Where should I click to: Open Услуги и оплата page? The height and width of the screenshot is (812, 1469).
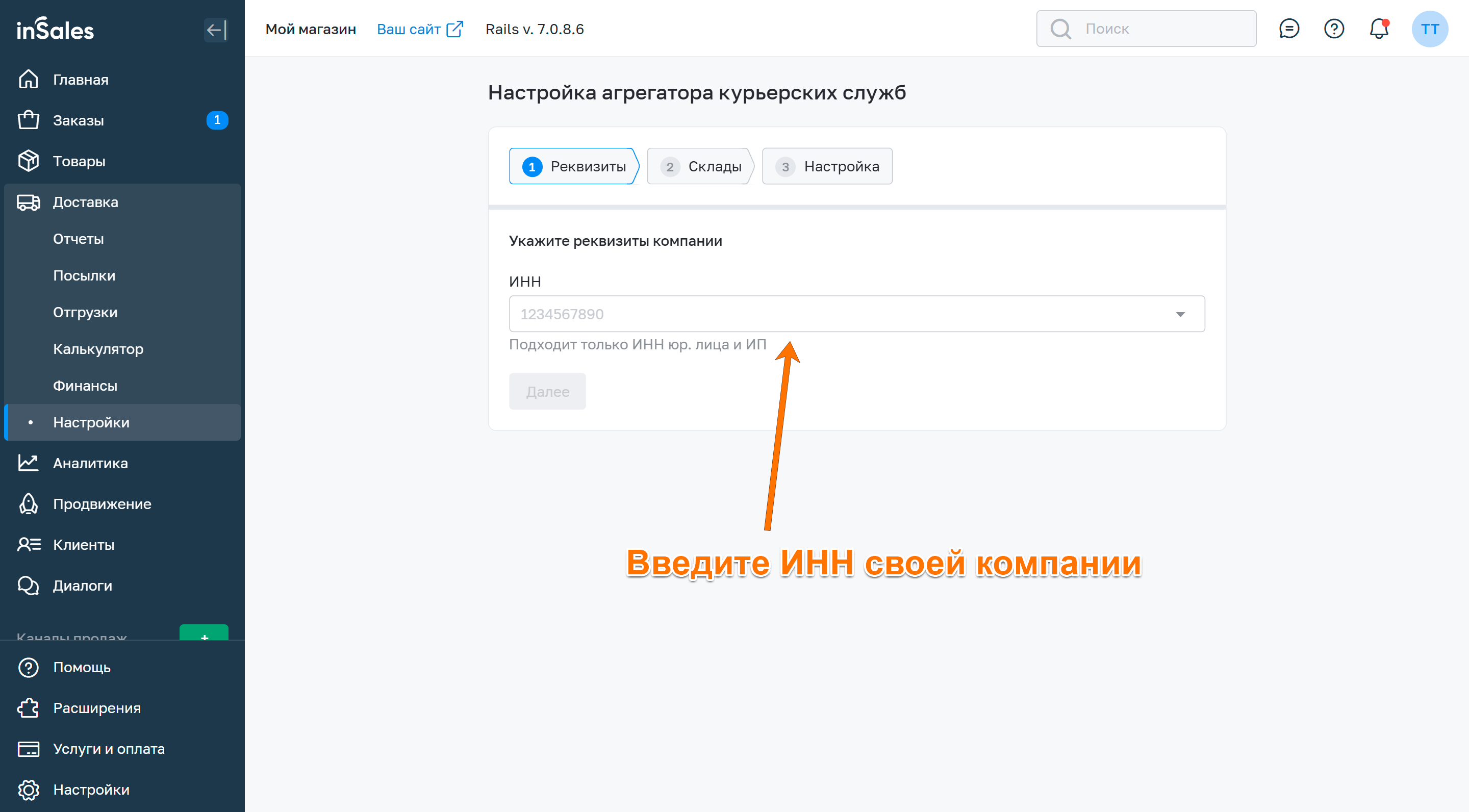108,749
